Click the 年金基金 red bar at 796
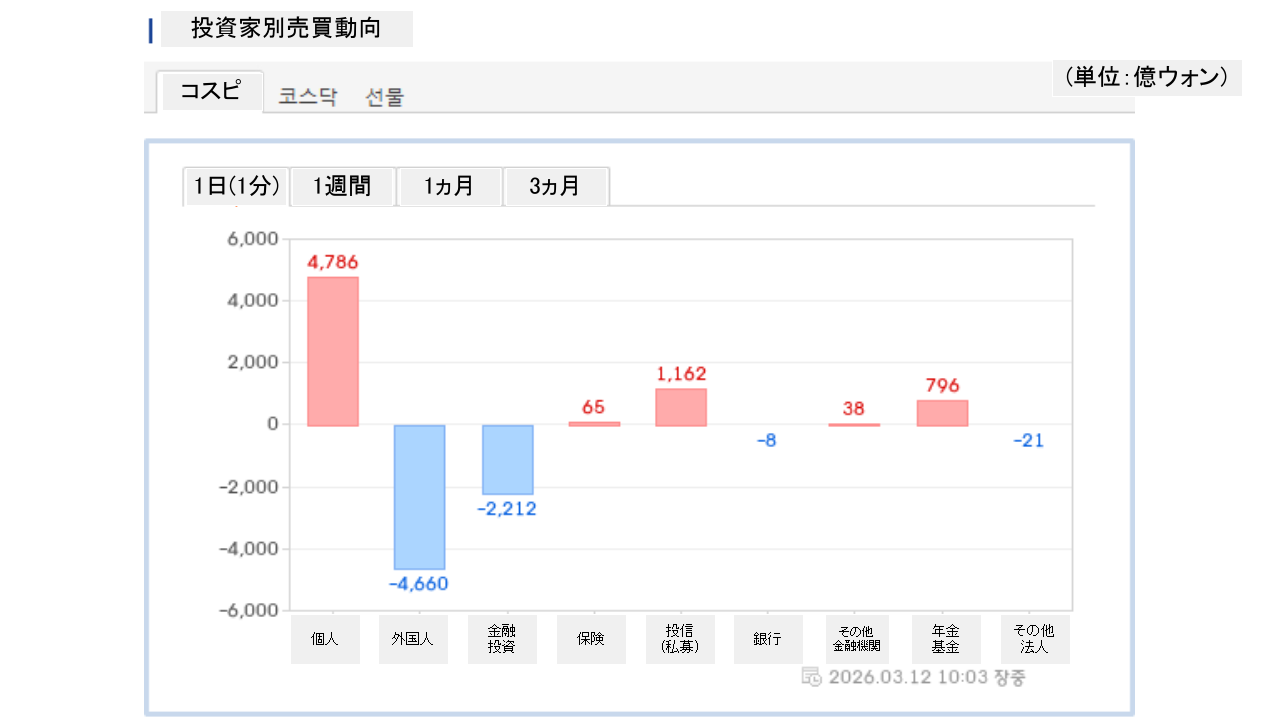The height and width of the screenshot is (720, 1280). point(942,413)
